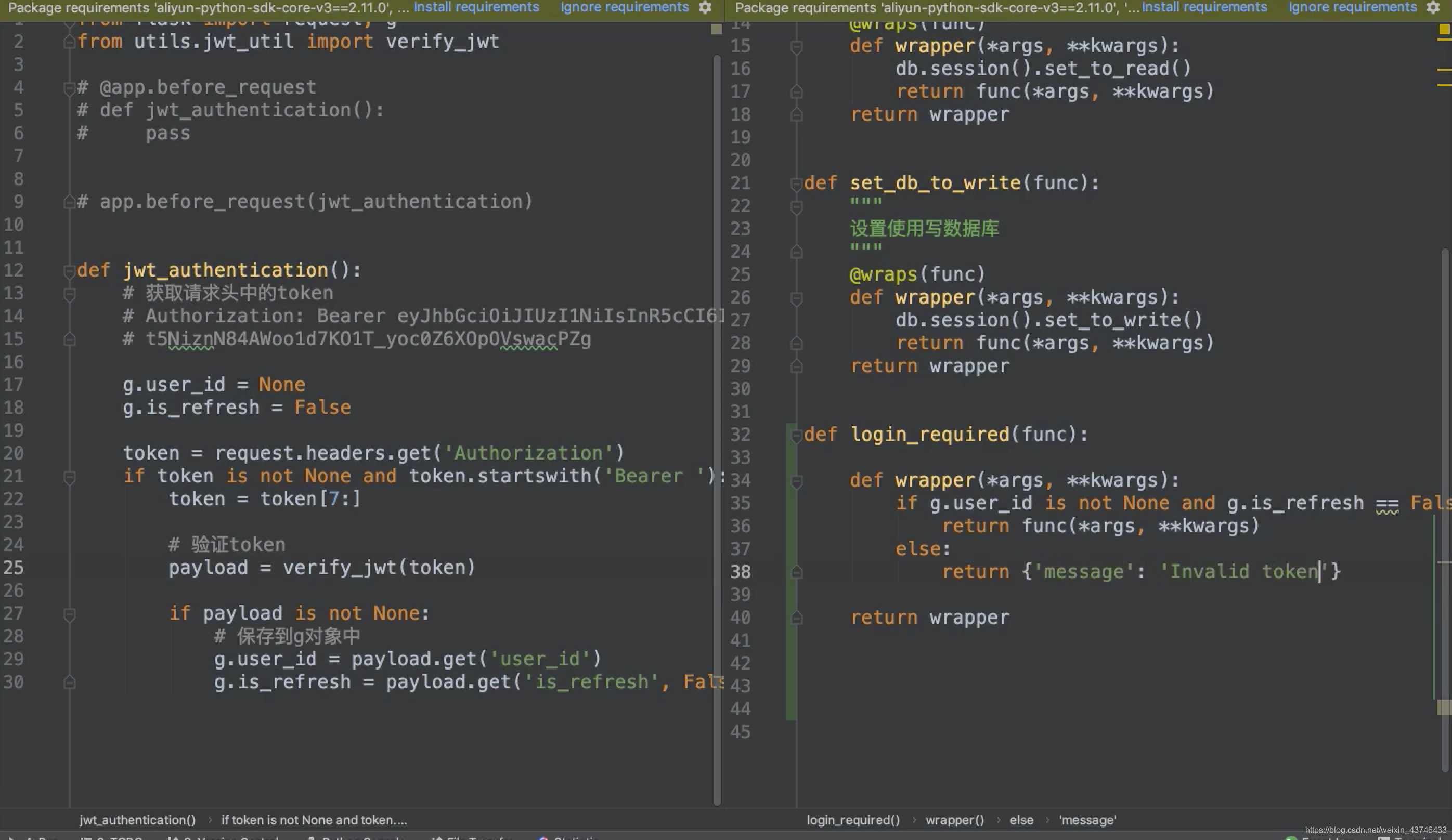Click 'Authorization' string on line 20

pos(528,453)
